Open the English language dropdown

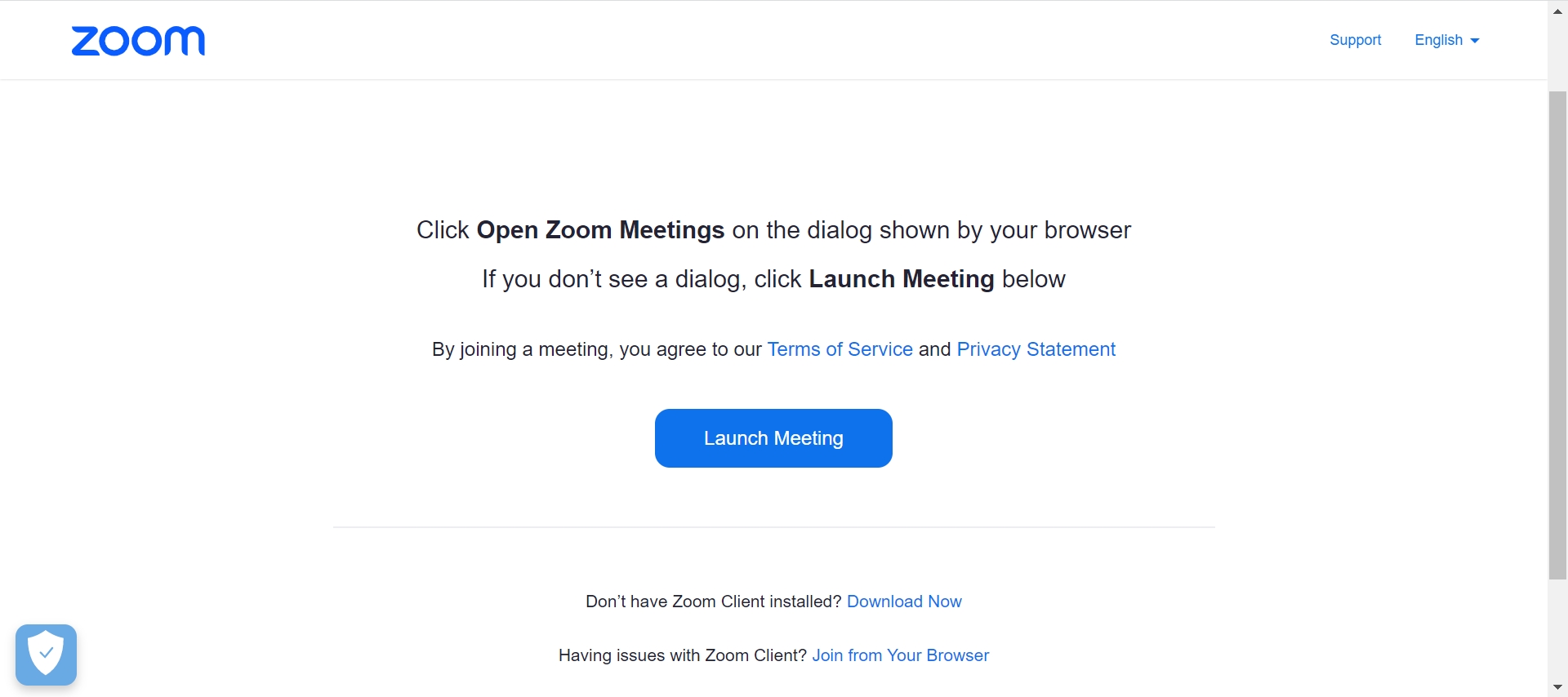coord(1445,39)
